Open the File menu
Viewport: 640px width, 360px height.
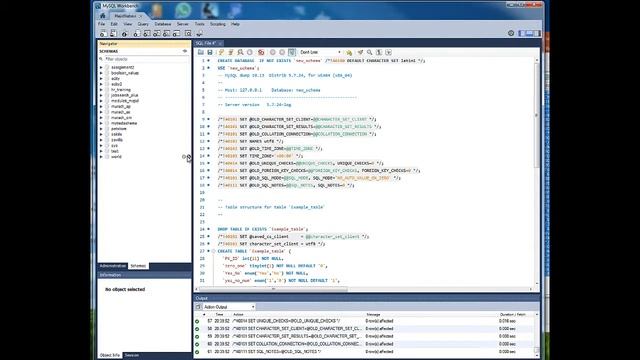[x=101, y=24]
